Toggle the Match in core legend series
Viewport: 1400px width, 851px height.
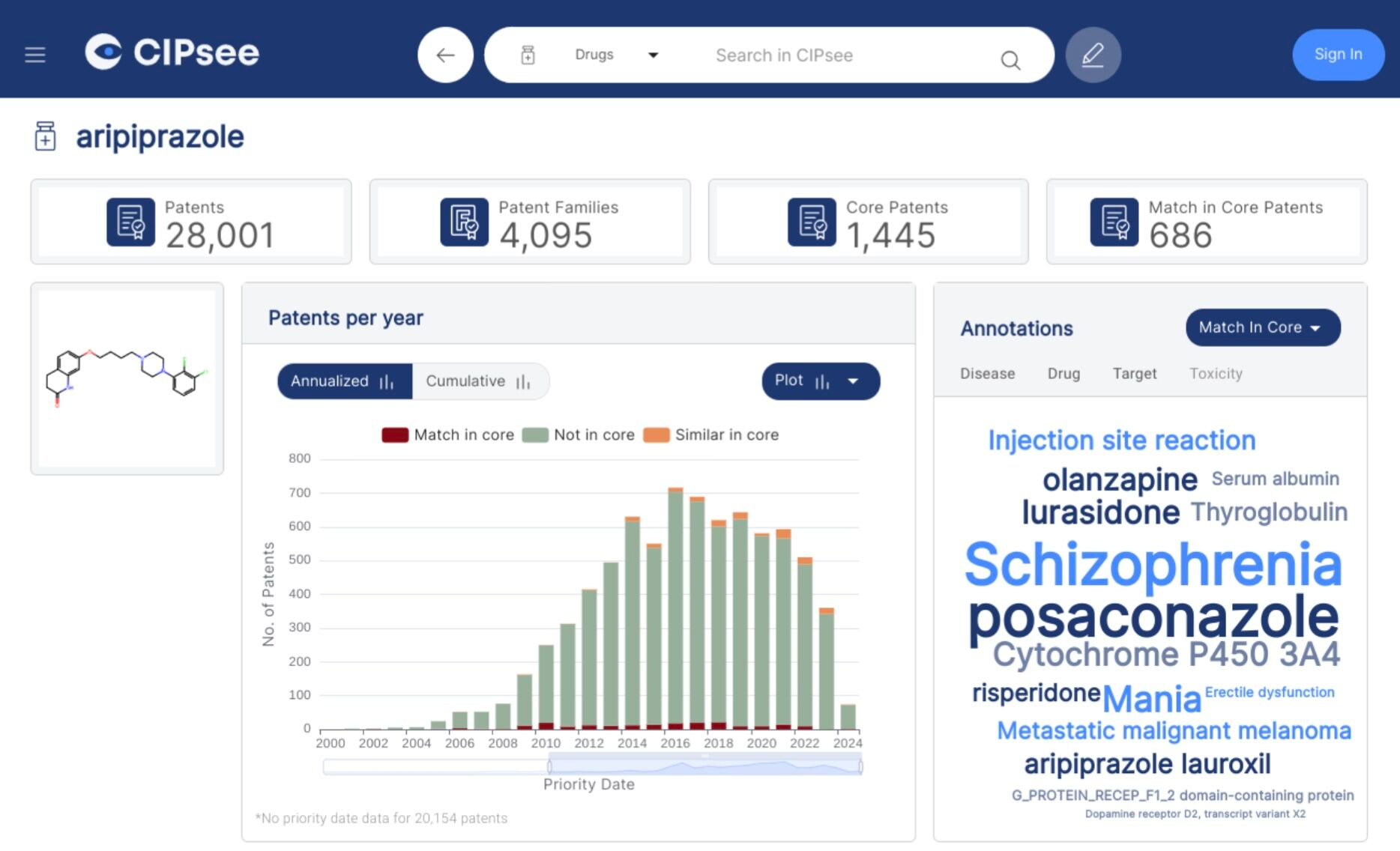click(x=448, y=435)
